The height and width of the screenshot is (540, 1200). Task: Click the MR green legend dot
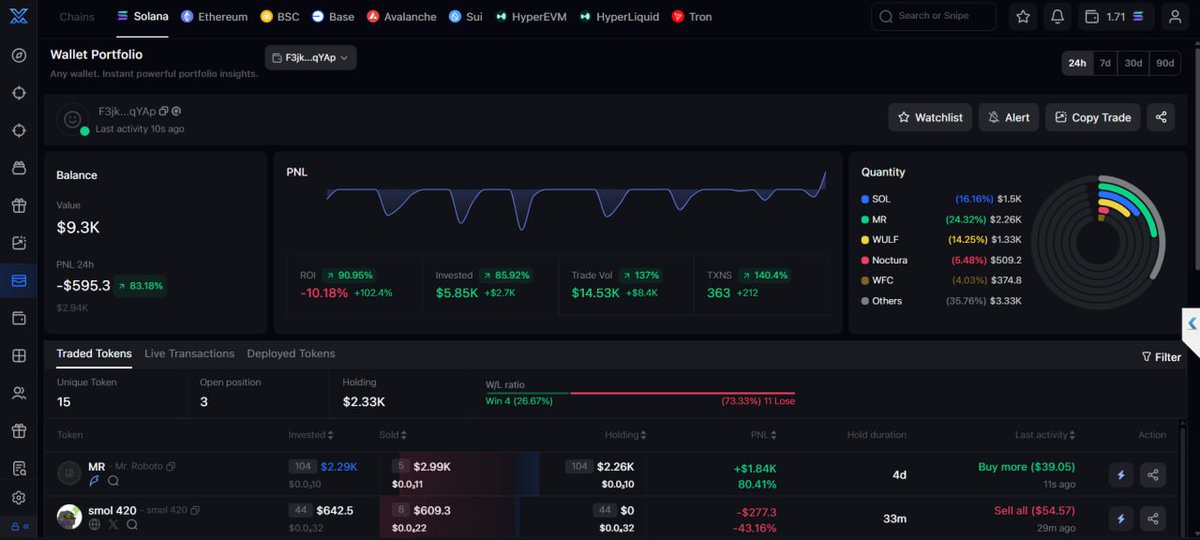click(865, 219)
